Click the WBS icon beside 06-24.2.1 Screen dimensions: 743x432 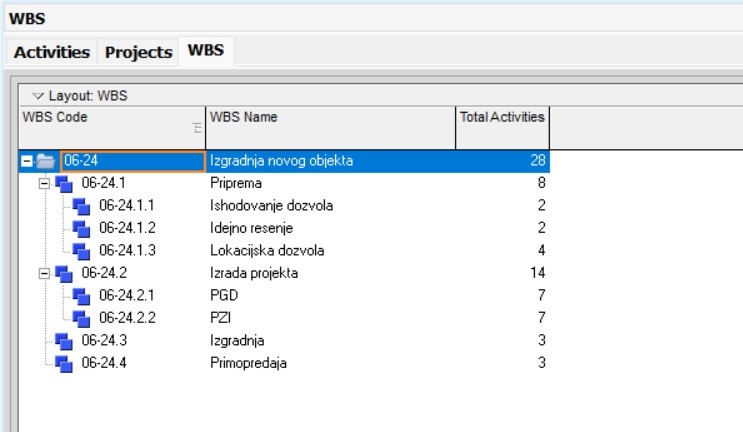point(82,296)
